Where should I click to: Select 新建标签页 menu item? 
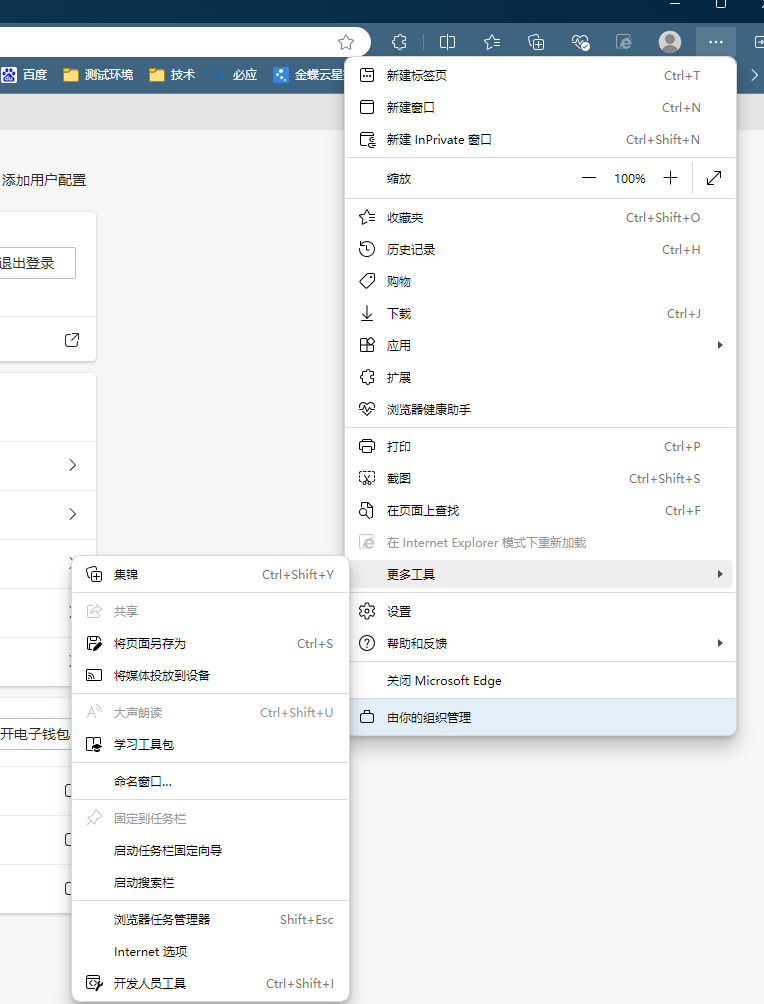(x=540, y=76)
